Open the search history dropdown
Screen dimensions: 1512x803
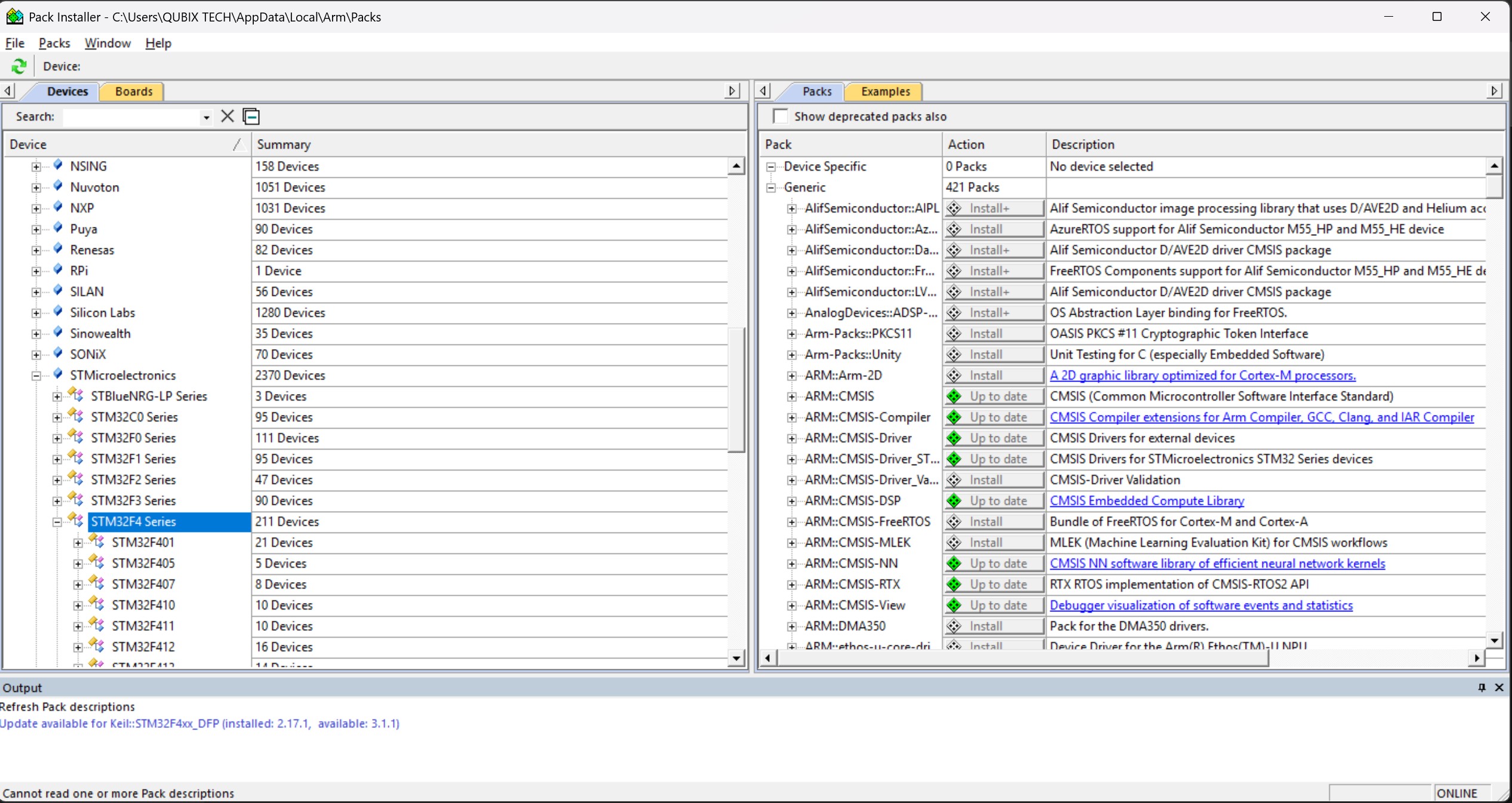205,116
